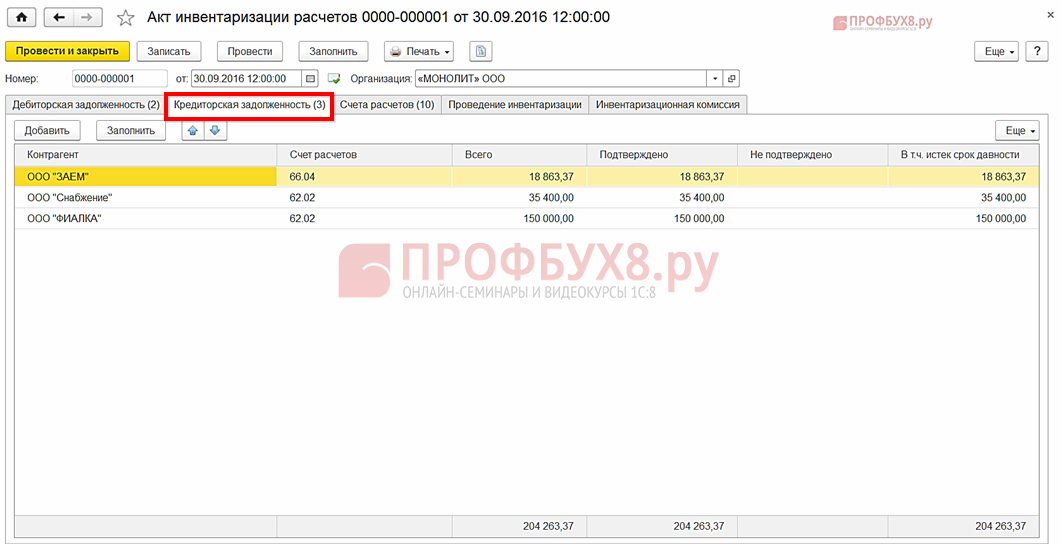This screenshot has width=1061, height=544.
Task: Switch to the Дебиторская задолженность tab
Action: pyautogui.click(x=86, y=104)
